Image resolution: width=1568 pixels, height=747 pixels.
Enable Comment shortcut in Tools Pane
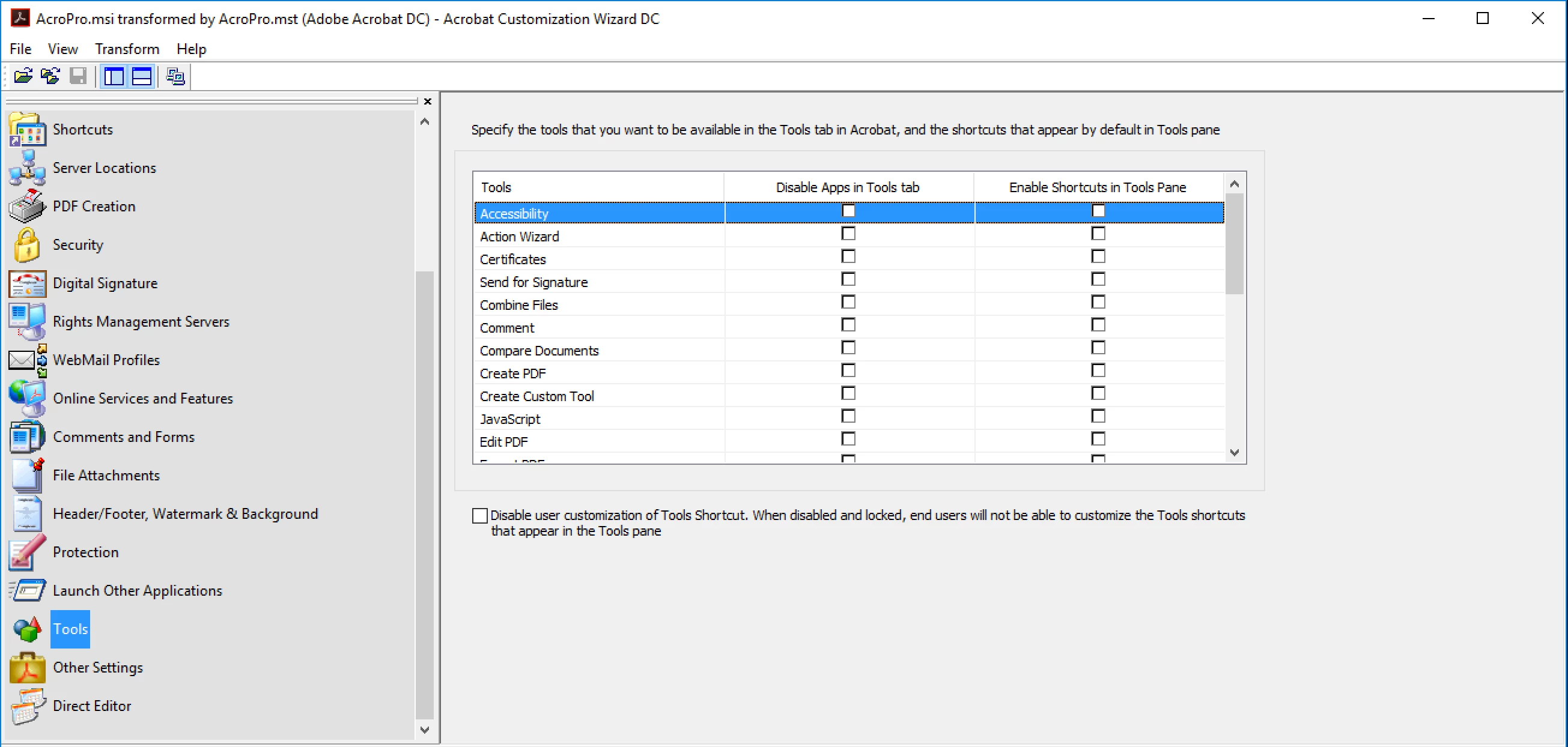[1098, 325]
